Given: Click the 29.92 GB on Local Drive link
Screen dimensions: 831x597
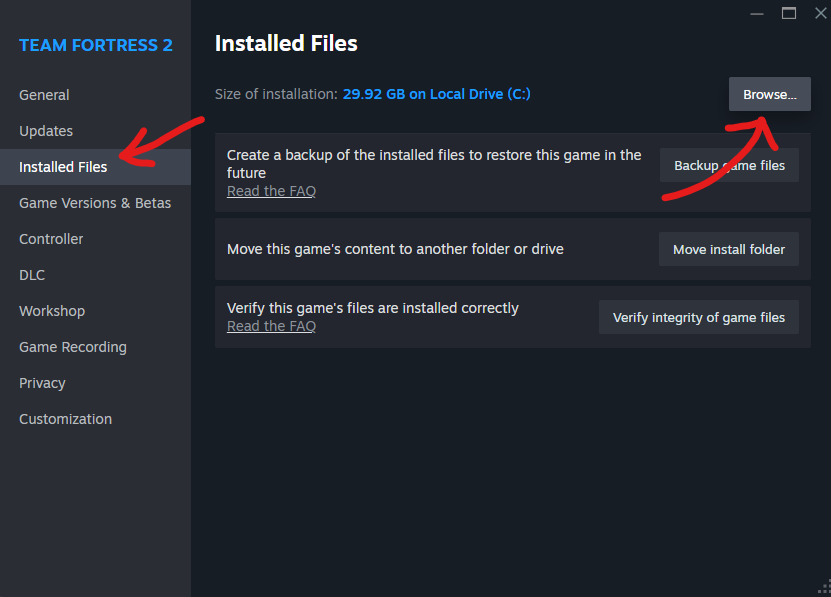Looking at the screenshot, I should [437, 94].
